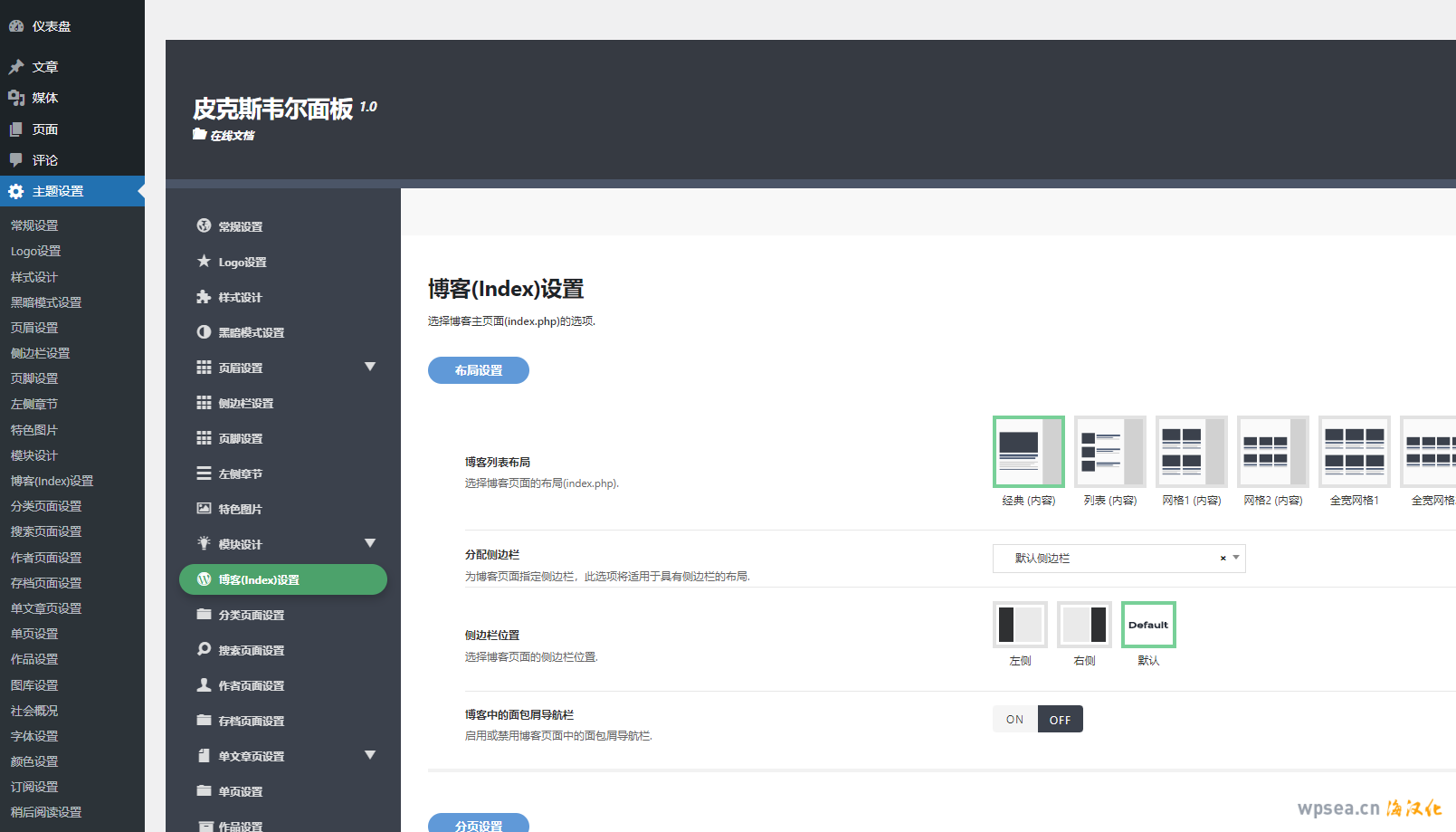The image size is (1456, 832).
Task: Expand the 模块设计 submenu arrow
Action: pos(369,543)
